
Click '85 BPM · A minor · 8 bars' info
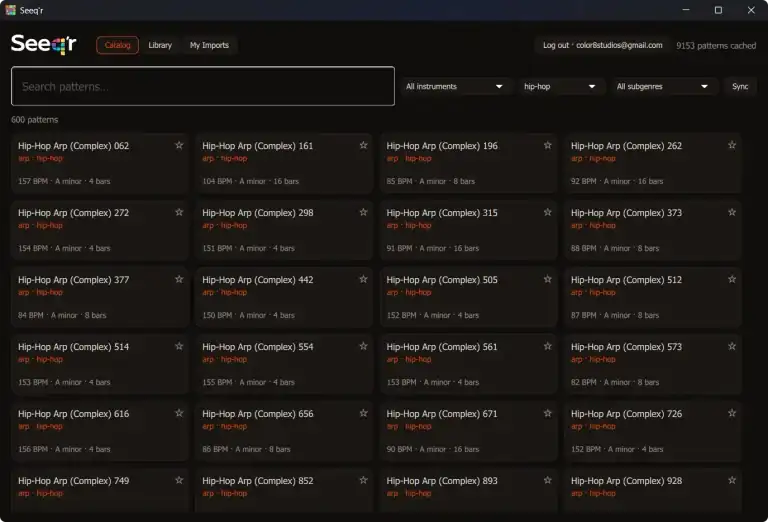pos(431,181)
